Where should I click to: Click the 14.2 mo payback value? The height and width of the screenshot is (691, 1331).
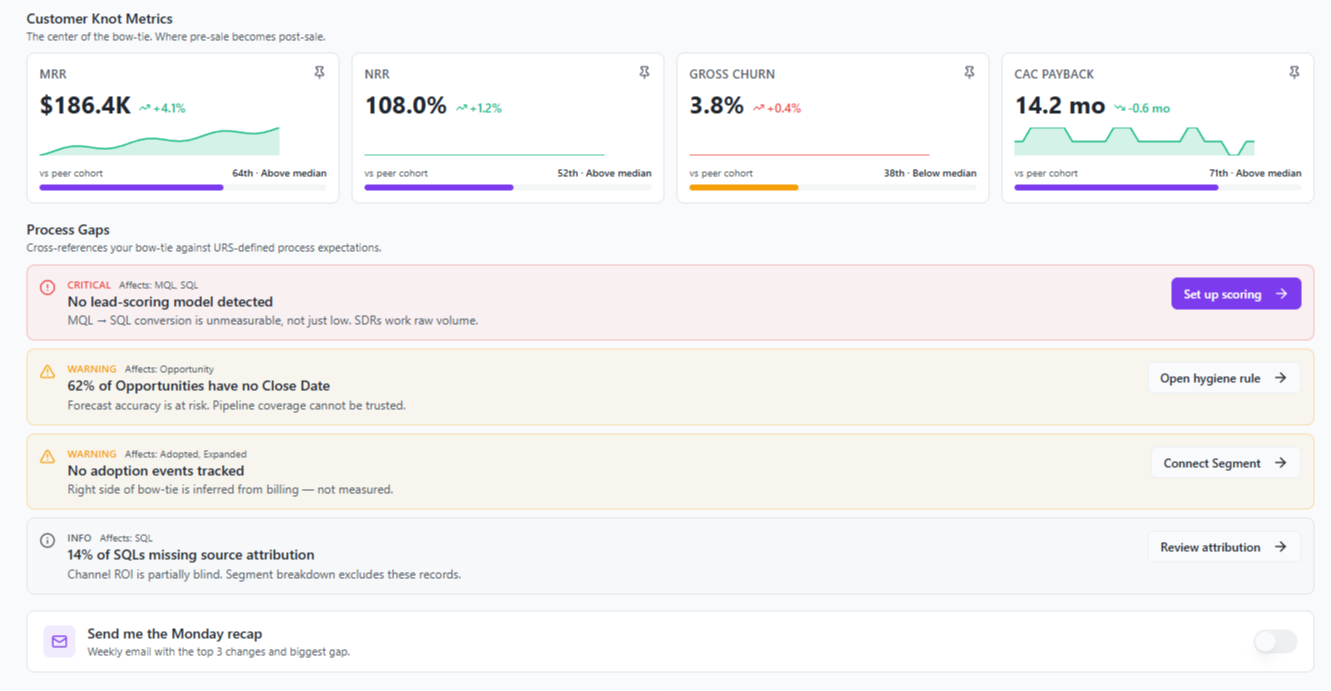pyautogui.click(x=1060, y=105)
